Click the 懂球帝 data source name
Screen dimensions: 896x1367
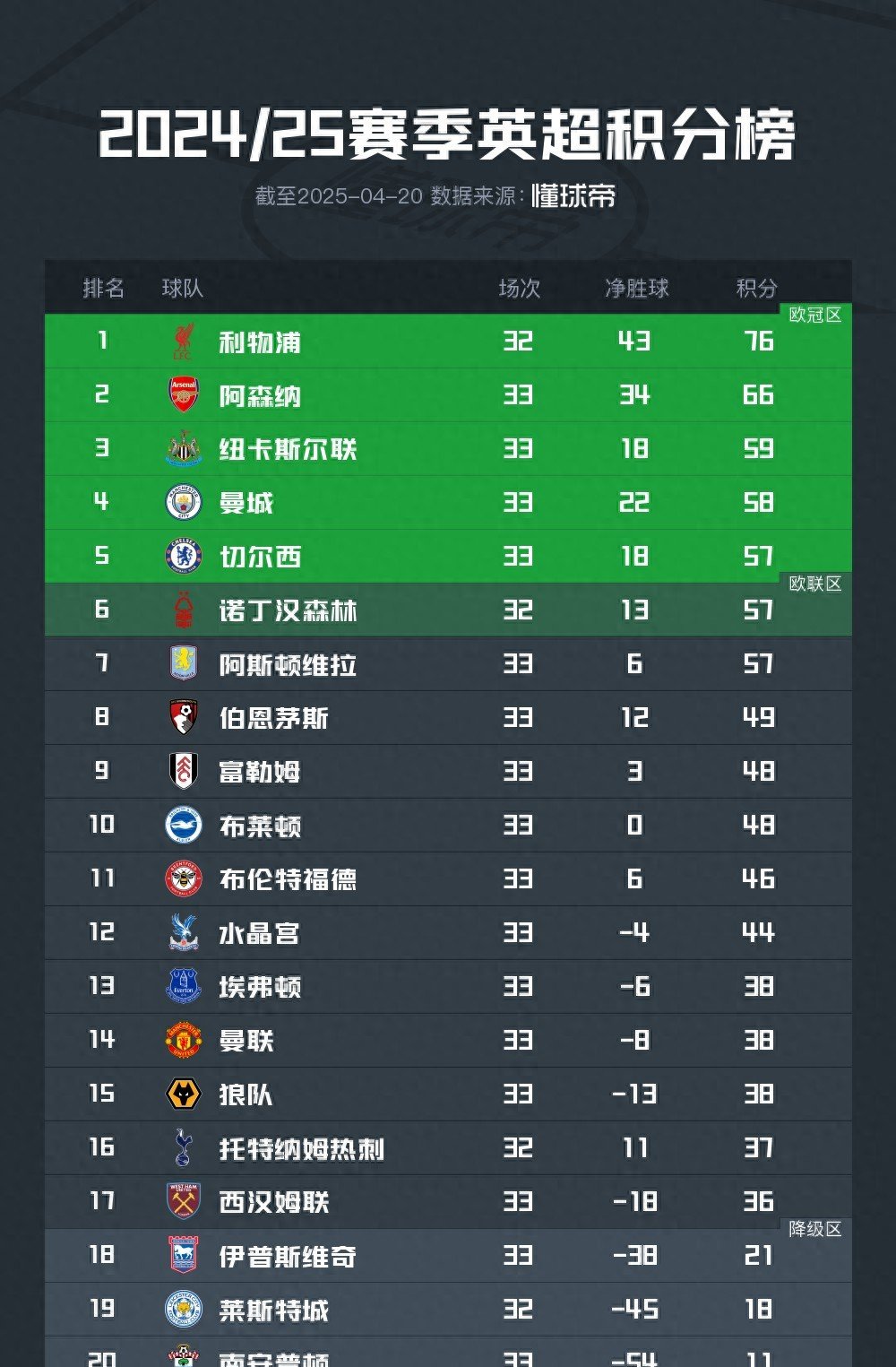[x=573, y=195]
